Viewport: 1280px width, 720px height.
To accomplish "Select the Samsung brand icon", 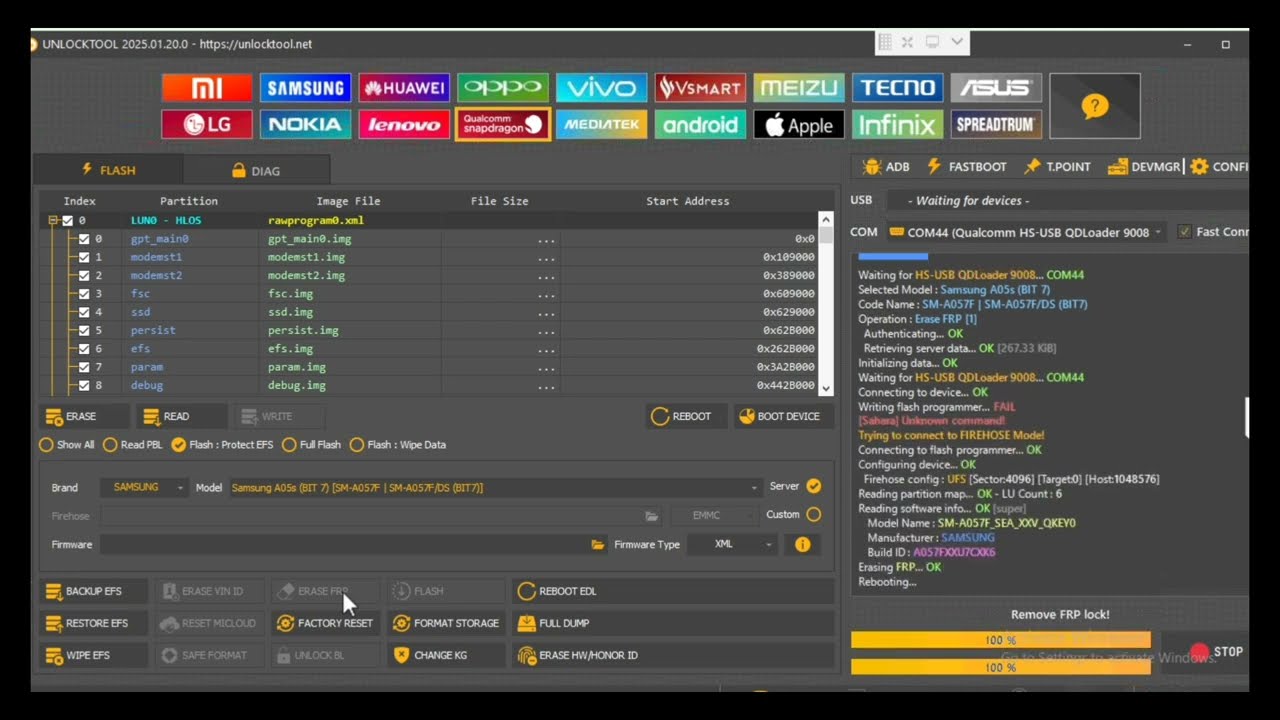I will pos(305,88).
